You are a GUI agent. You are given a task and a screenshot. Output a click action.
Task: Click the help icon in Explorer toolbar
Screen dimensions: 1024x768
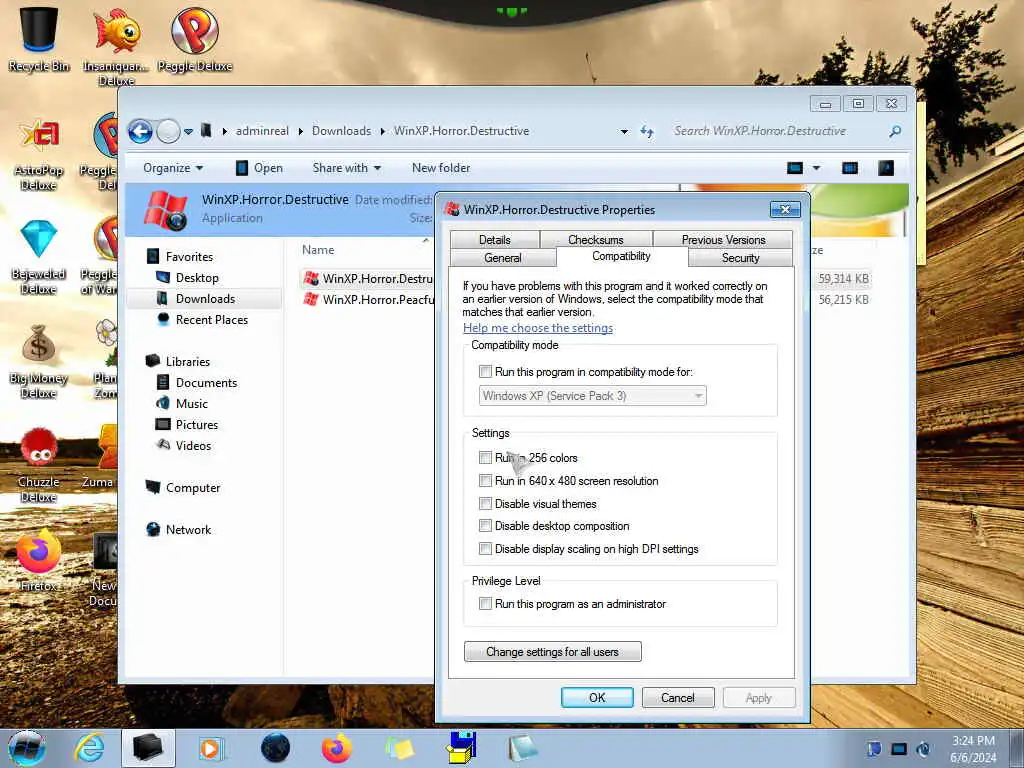(x=886, y=168)
